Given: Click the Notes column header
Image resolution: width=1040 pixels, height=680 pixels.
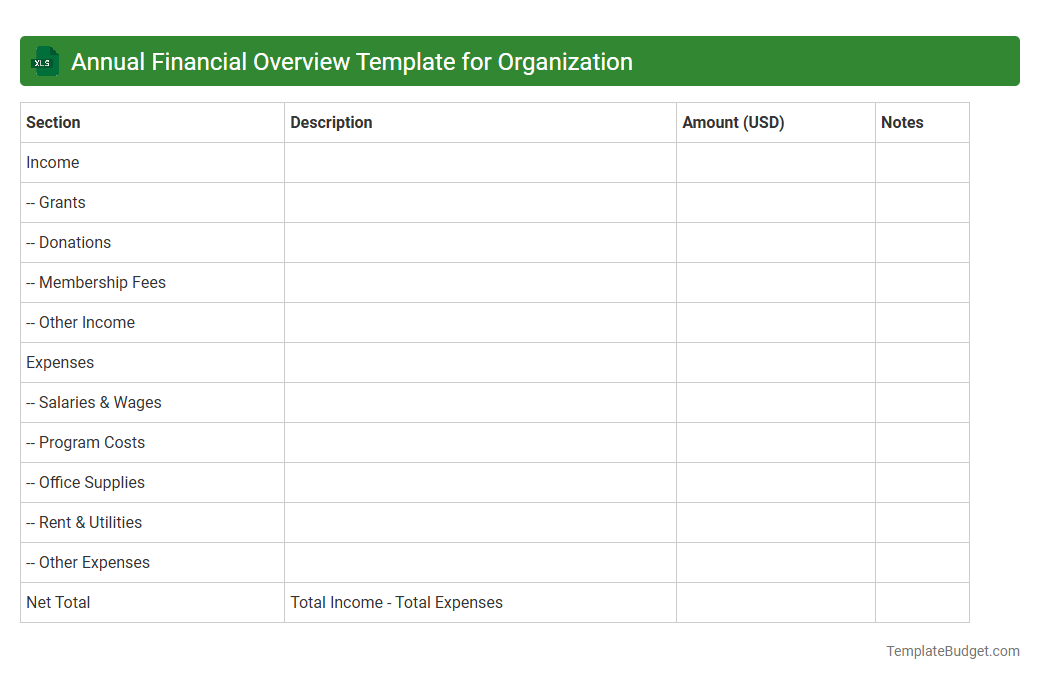Looking at the screenshot, I should [902, 122].
